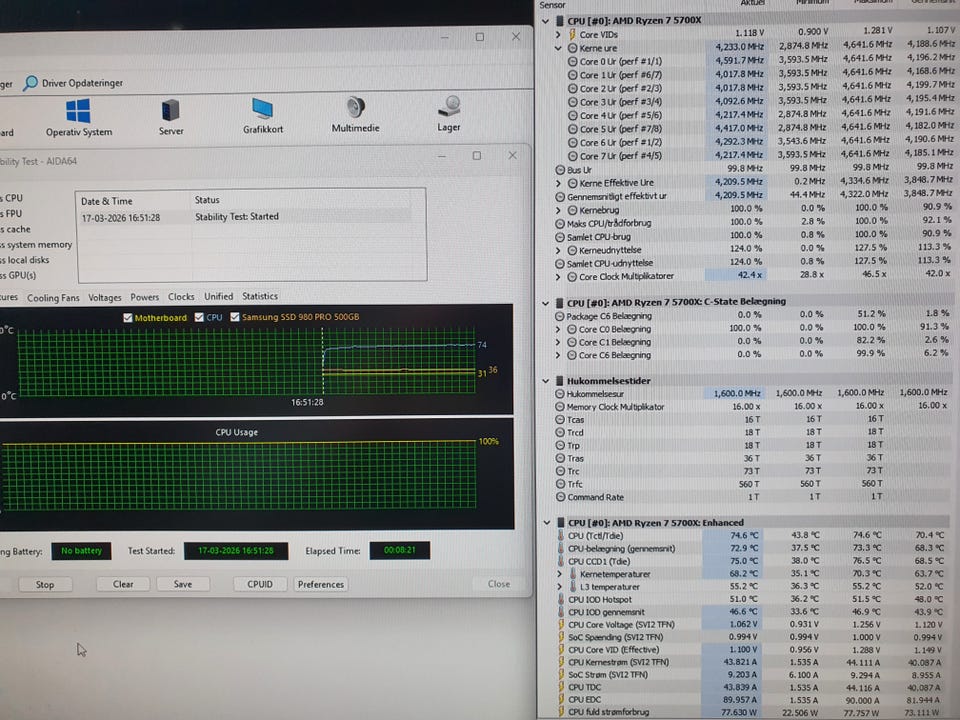Screen dimensions: 960x720
Task: Open the Statistics tab
Action: (260, 297)
